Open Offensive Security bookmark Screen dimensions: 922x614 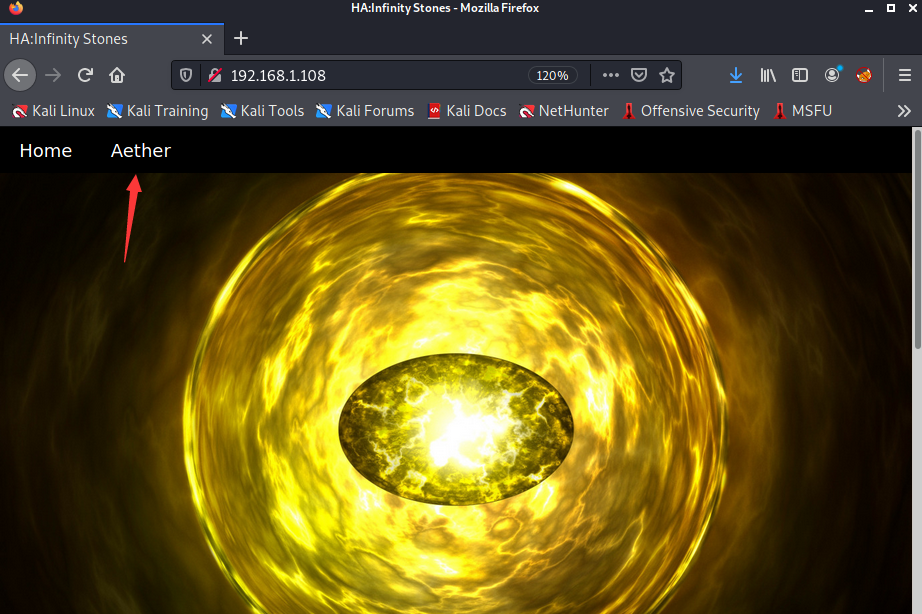click(691, 111)
